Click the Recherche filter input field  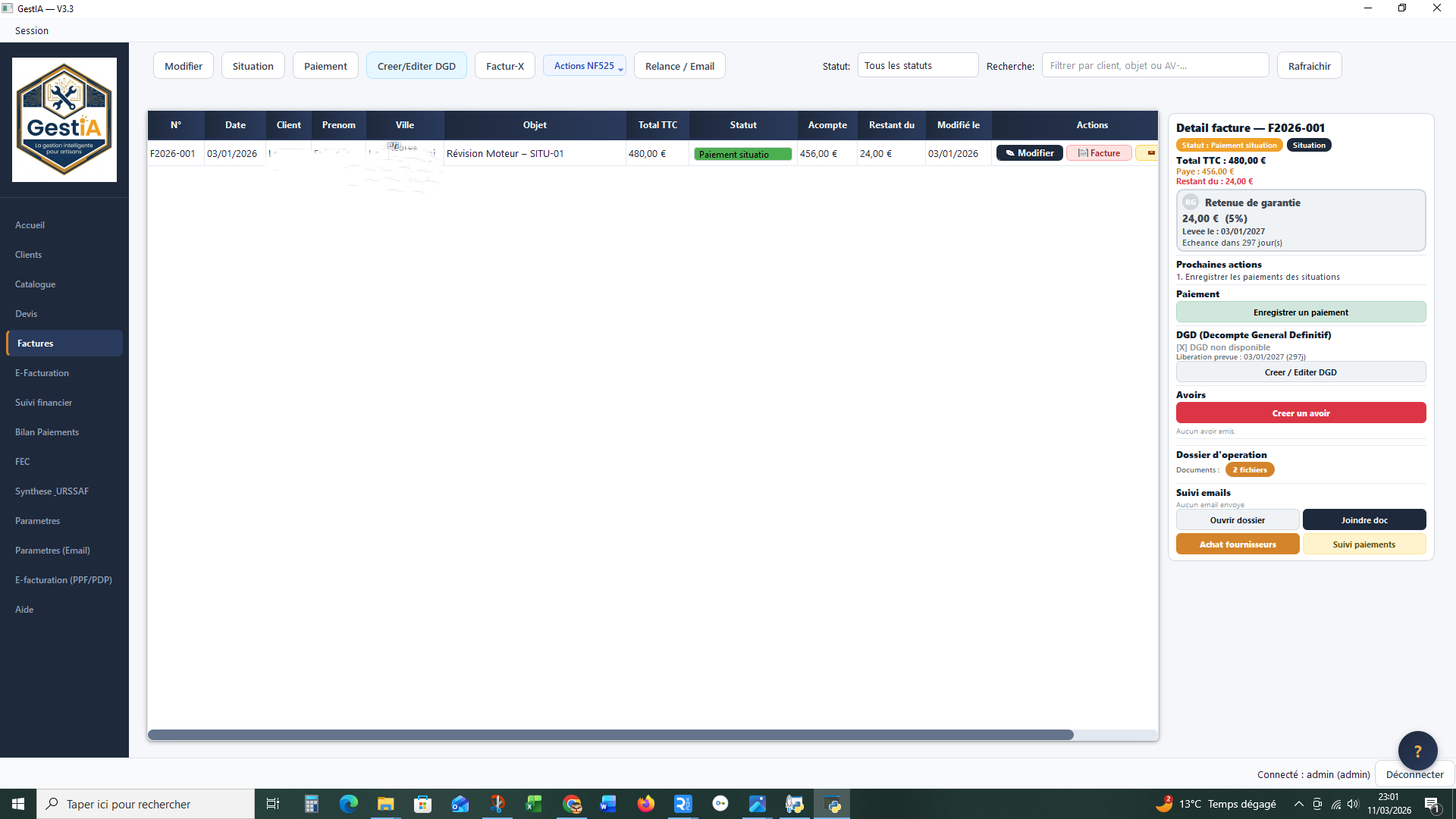point(1154,66)
